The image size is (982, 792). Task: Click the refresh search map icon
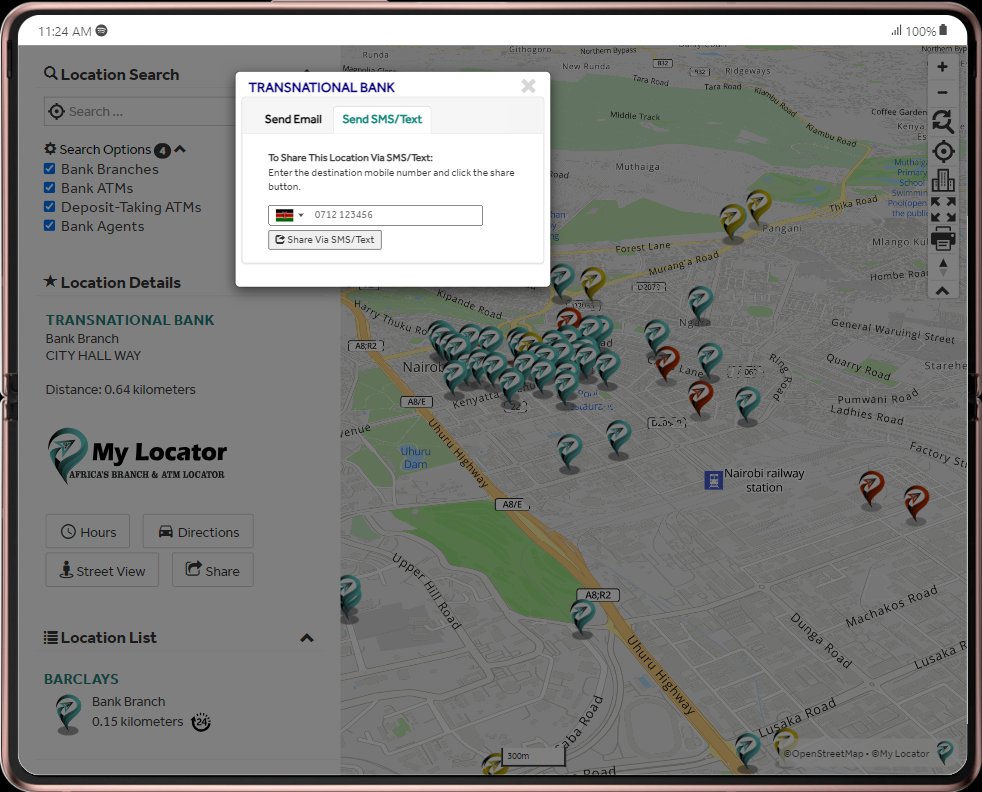point(943,121)
